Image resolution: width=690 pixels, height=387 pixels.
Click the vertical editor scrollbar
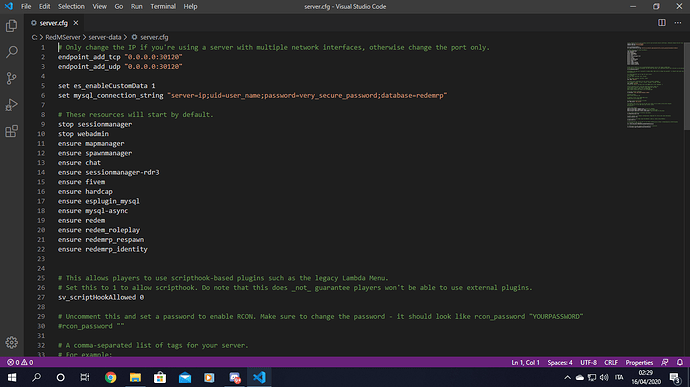tap(686, 86)
